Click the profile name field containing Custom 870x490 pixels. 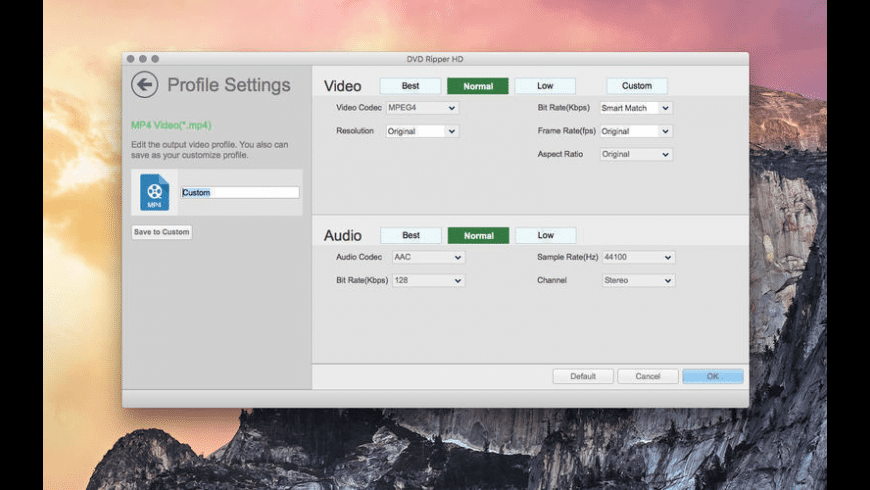[240, 193]
